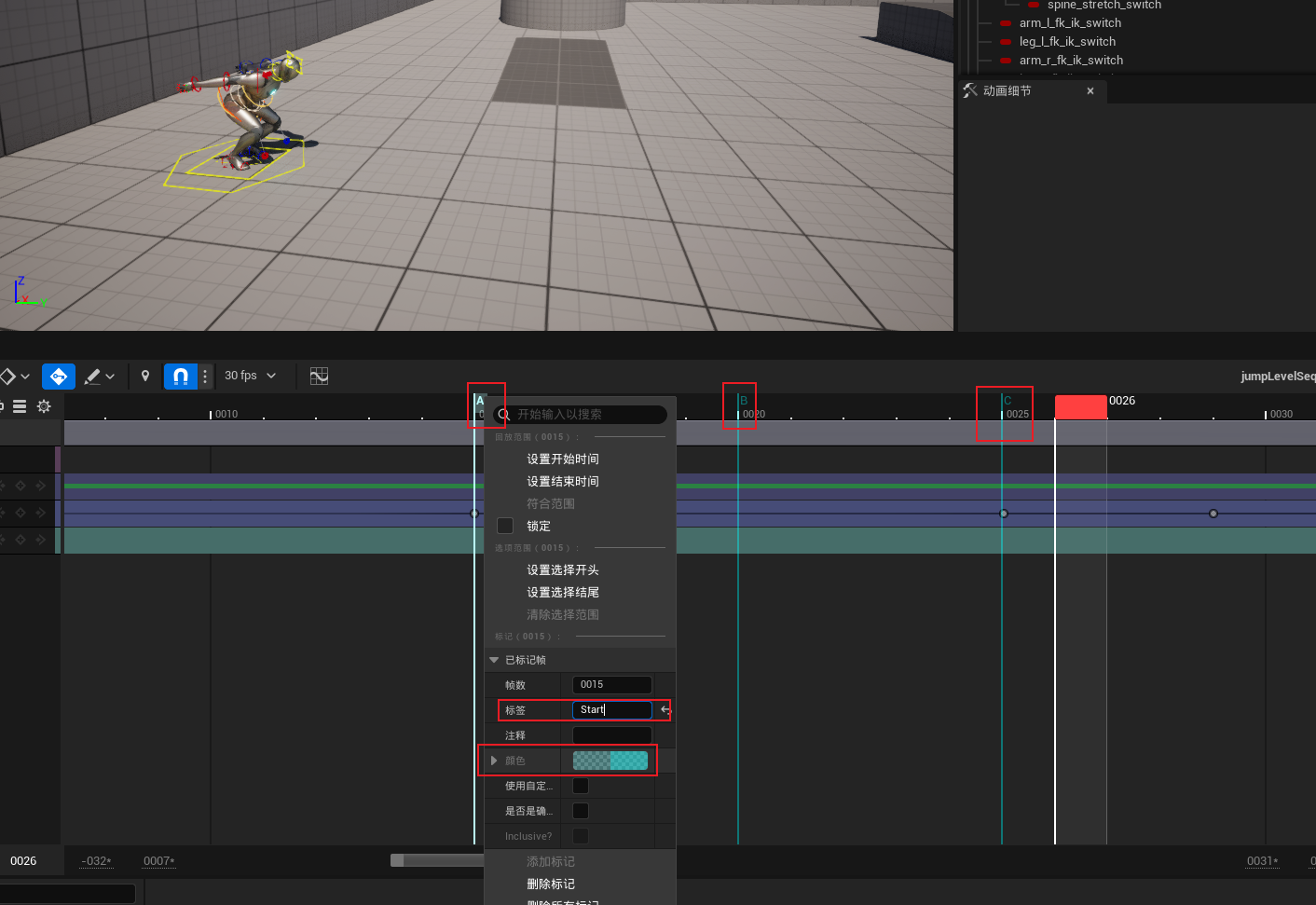The height and width of the screenshot is (905, 1316).
Task: Open the curve editor icon
Action: [319, 376]
